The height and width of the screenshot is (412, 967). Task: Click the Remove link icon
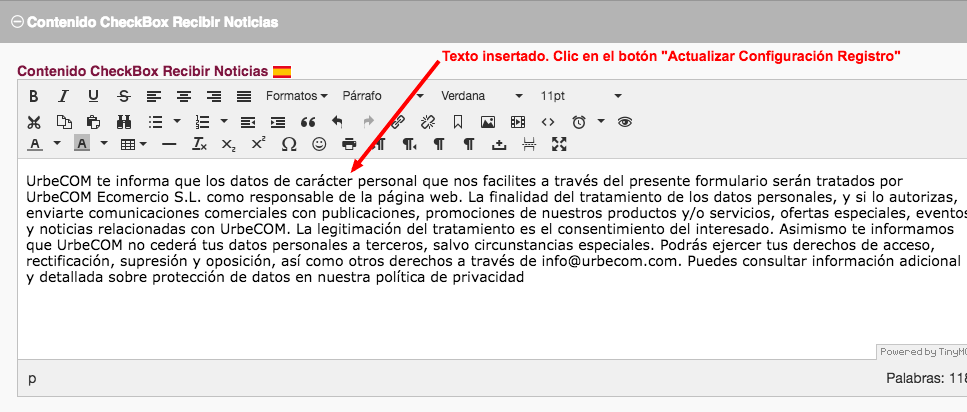pos(428,122)
